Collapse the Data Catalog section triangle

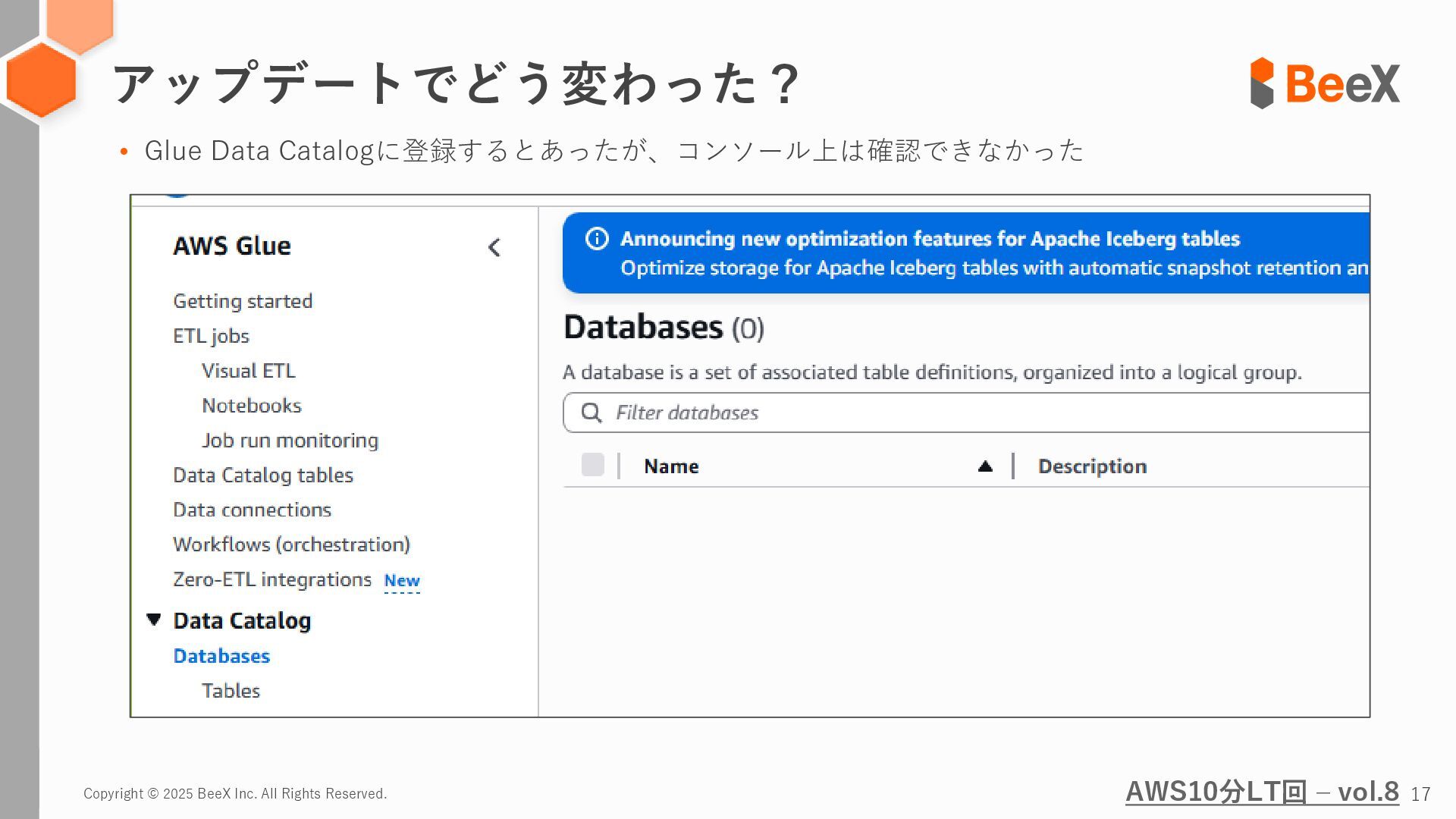[154, 620]
